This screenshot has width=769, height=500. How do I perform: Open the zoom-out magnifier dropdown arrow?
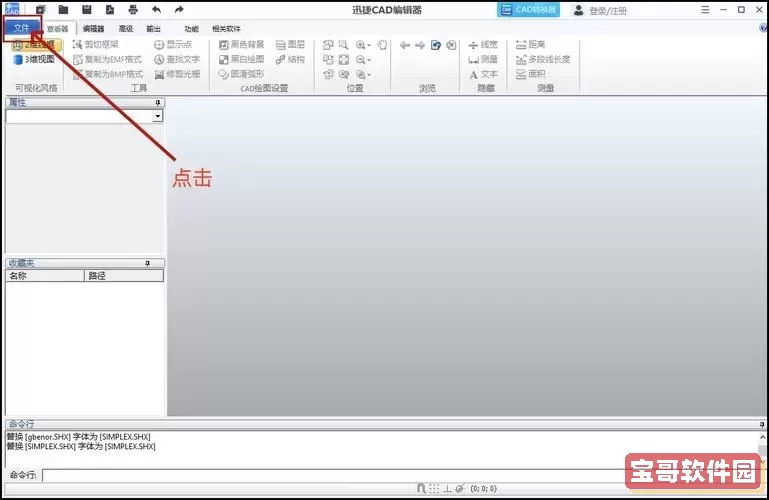tap(369, 60)
